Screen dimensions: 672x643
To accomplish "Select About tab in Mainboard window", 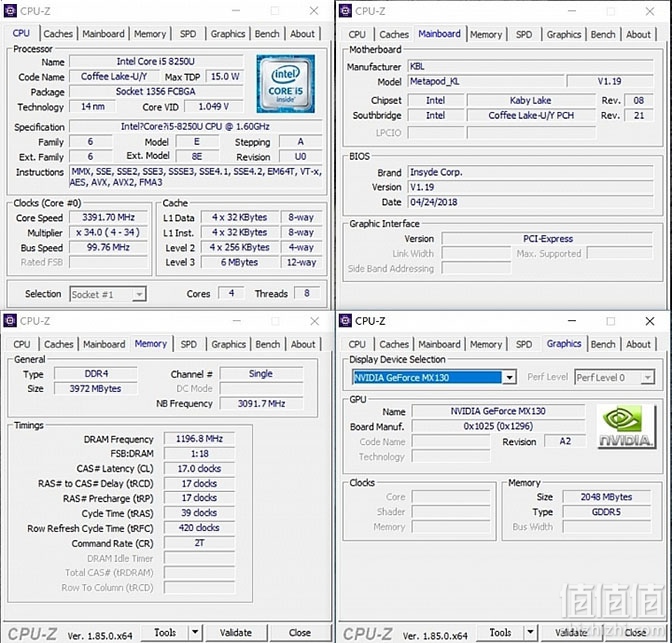I will [x=639, y=34].
